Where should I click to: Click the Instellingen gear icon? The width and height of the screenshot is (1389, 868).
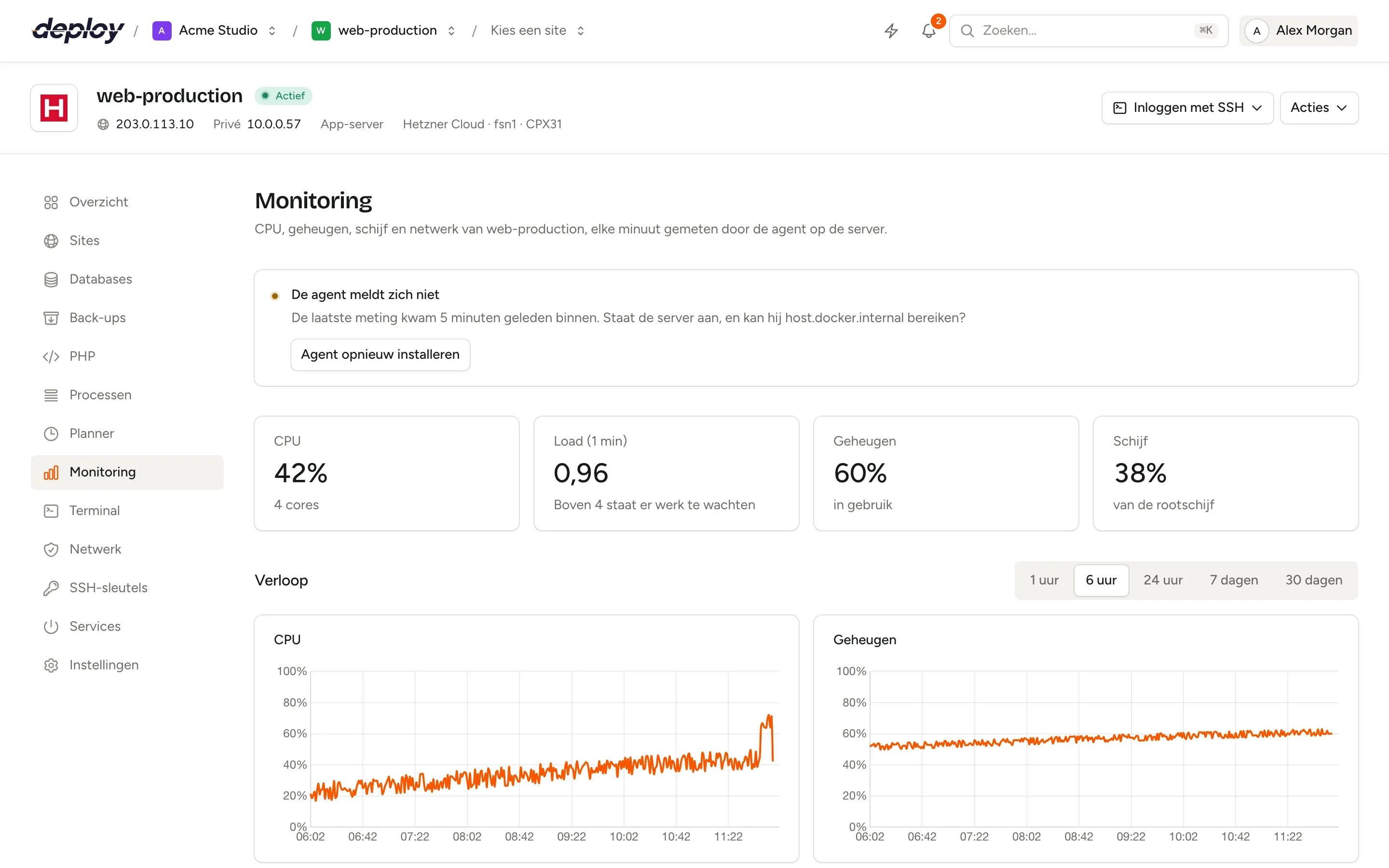(51, 665)
